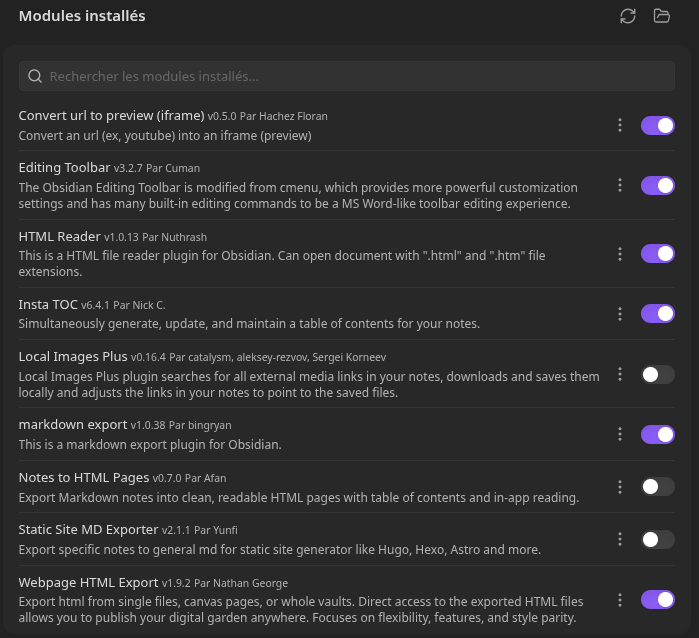Click description starting 'Local Images Plus plugin searches'
Screen dimensions: 699x638
[309, 385]
